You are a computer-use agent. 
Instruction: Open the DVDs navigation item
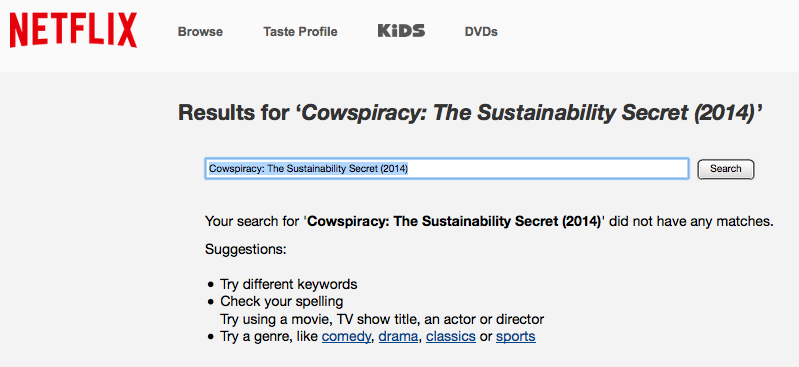481,32
